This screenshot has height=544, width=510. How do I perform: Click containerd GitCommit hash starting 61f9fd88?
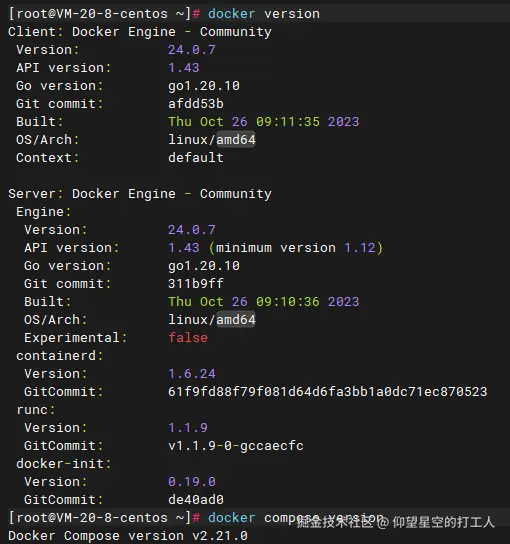[328, 392]
